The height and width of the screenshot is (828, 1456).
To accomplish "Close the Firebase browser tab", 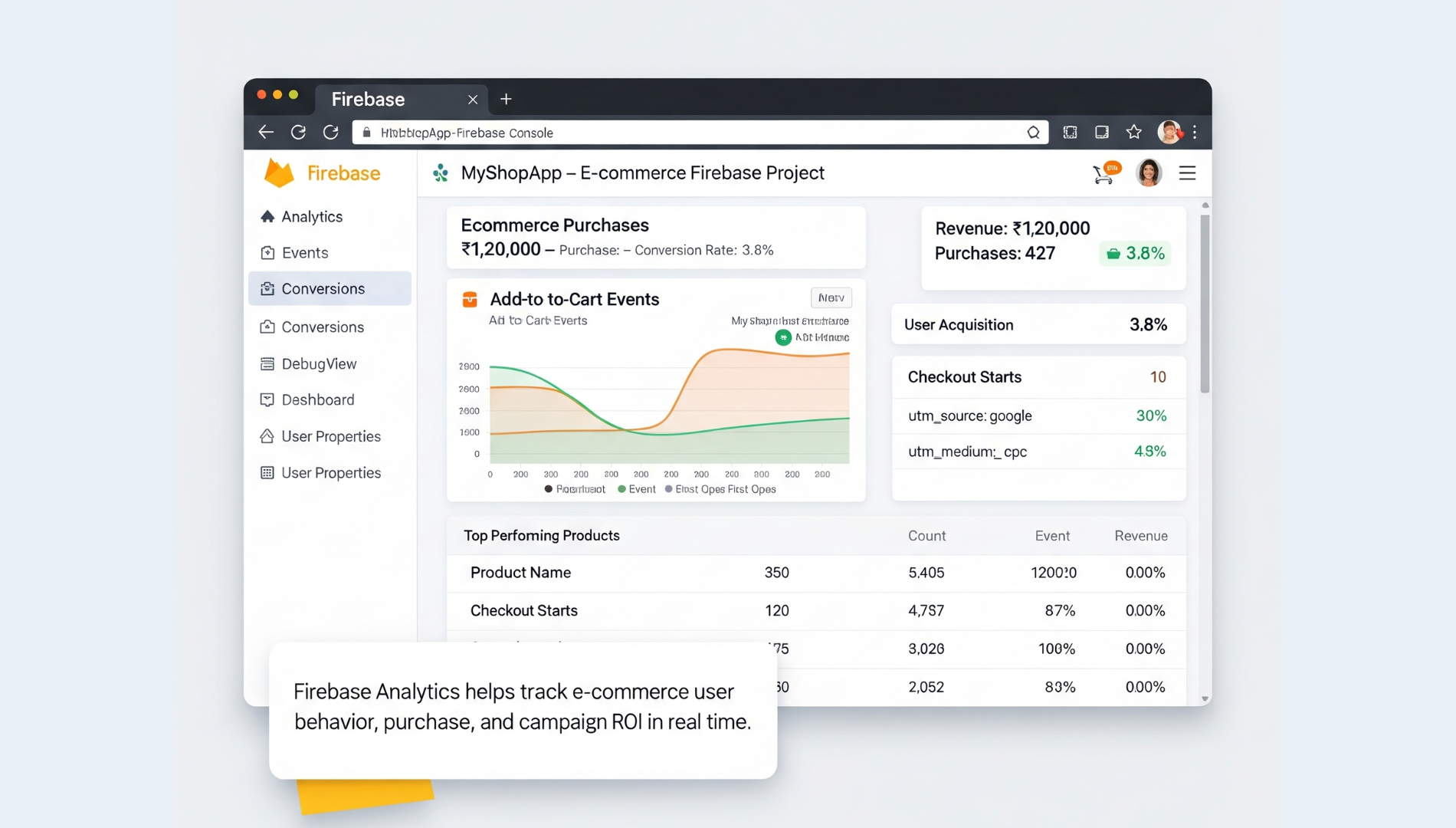I will pyautogui.click(x=473, y=100).
